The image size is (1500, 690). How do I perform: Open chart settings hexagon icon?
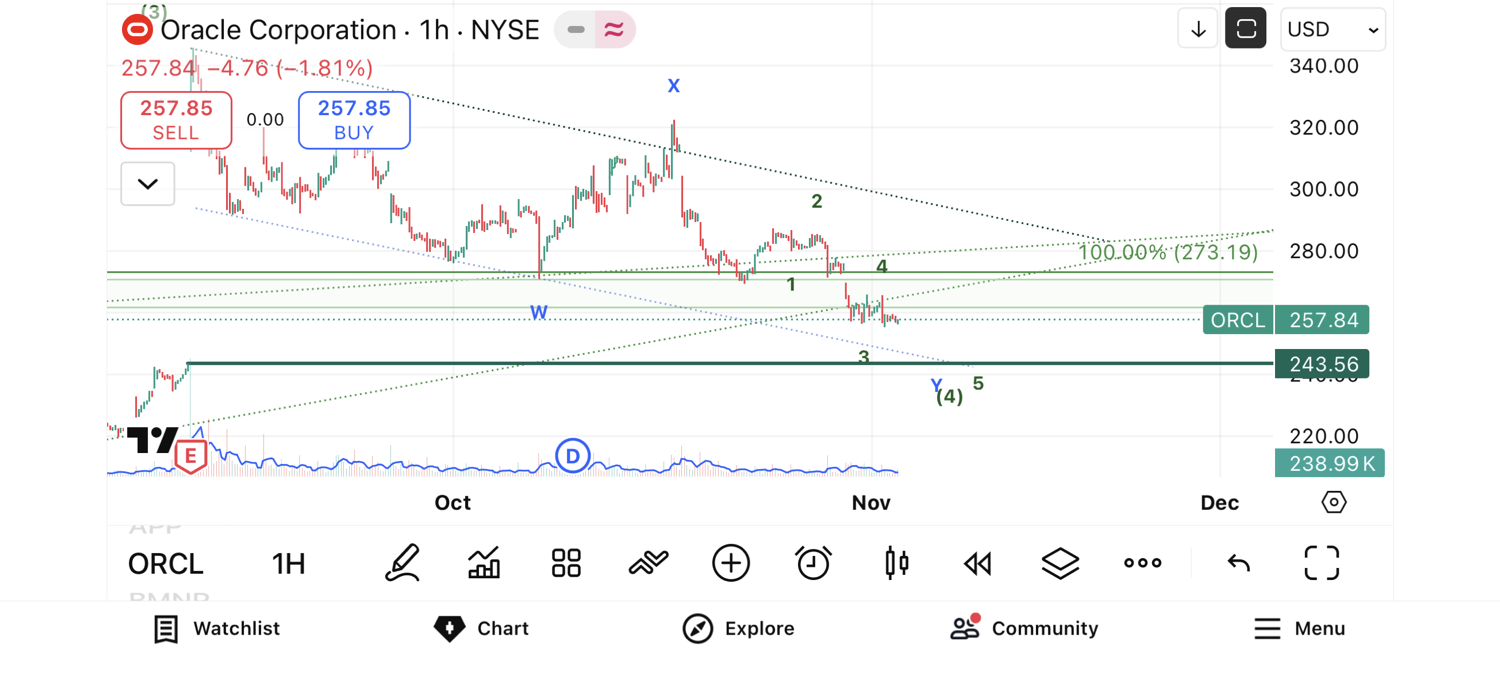(x=1334, y=502)
